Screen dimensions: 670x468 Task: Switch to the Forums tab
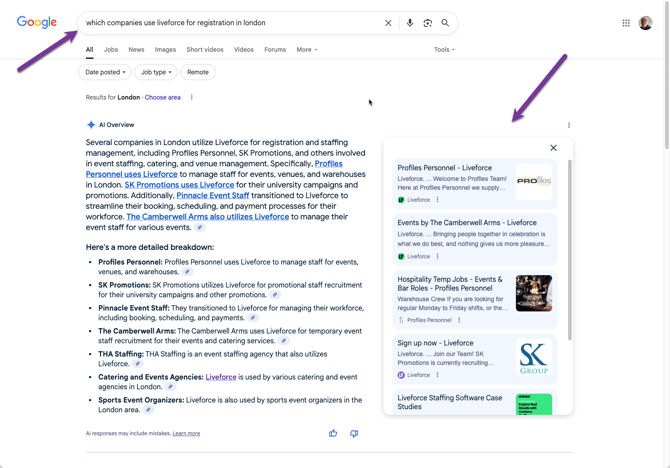[x=275, y=50]
